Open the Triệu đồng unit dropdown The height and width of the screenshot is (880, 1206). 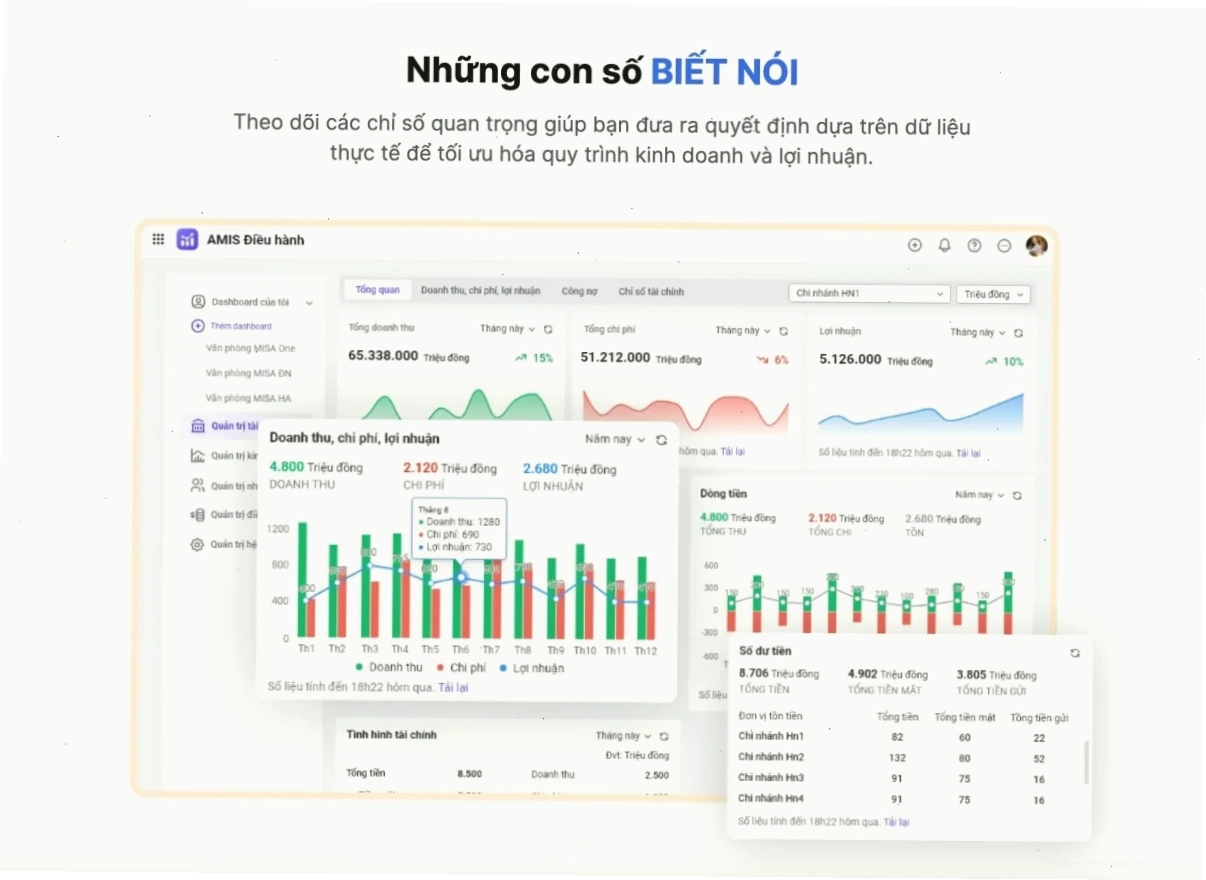click(993, 294)
